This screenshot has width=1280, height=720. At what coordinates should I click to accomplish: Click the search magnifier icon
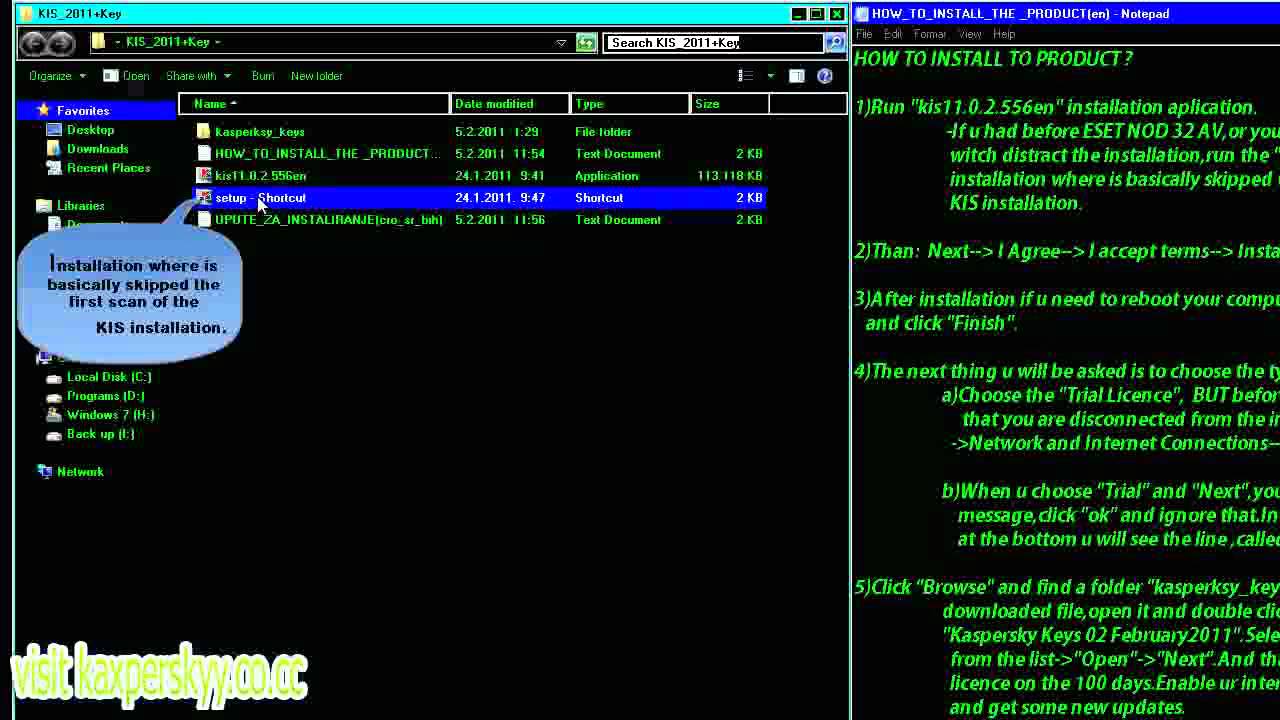pos(833,42)
